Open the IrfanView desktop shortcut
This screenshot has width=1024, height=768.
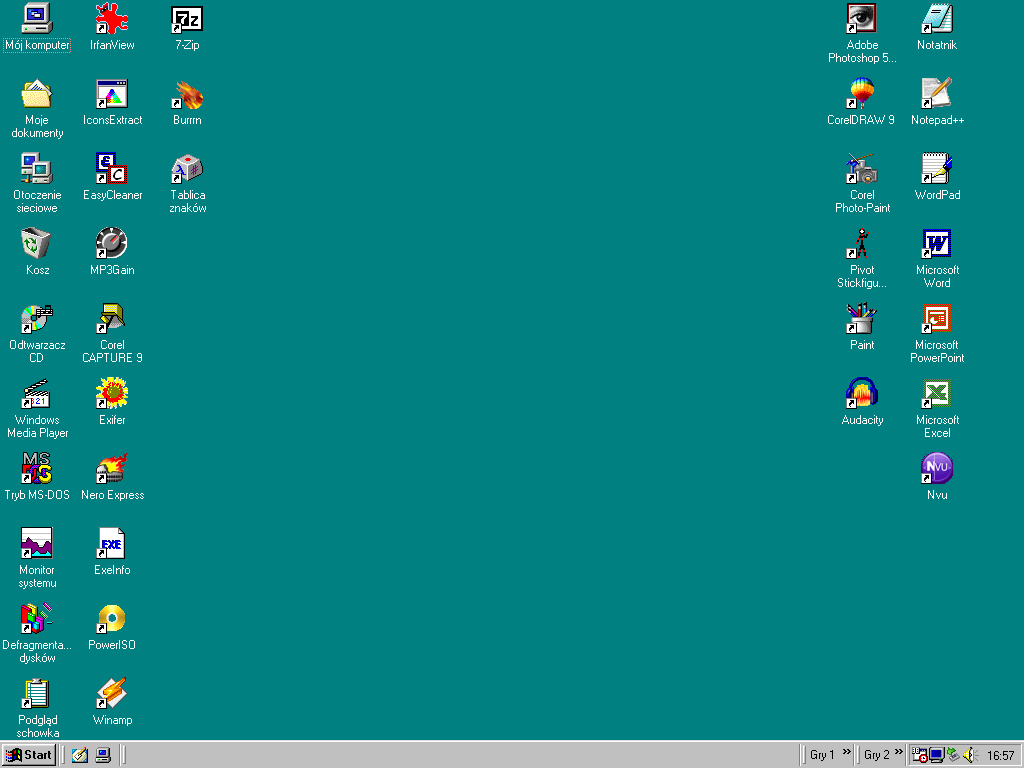point(112,19)
